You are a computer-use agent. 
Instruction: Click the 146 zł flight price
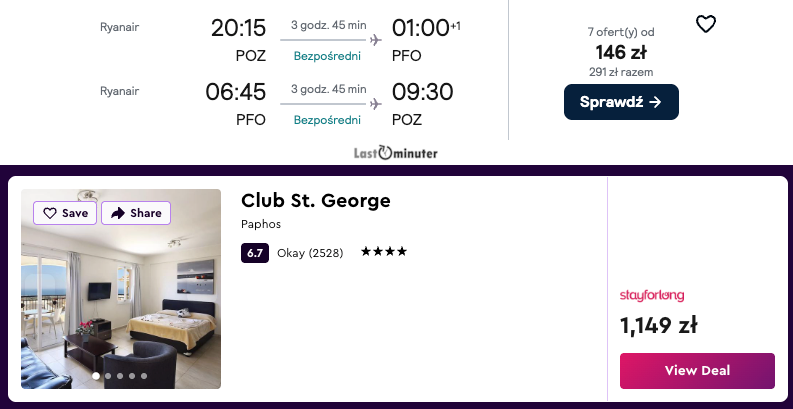(x=619, y=53)
